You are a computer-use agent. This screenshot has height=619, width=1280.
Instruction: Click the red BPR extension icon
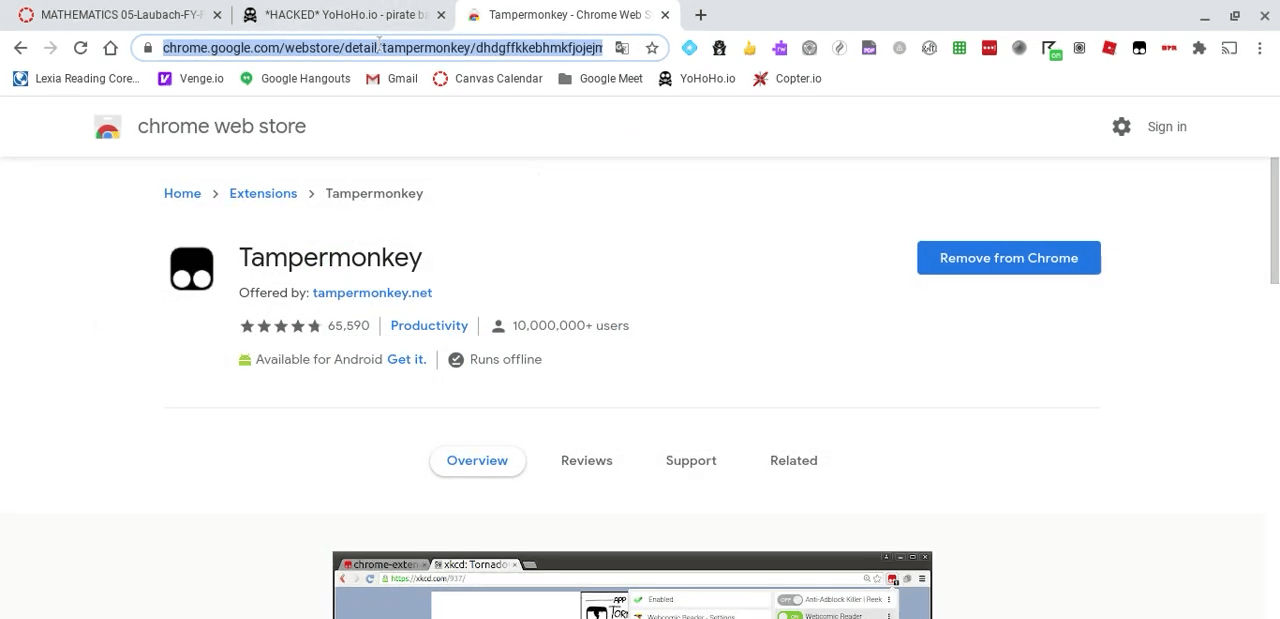(1169, 48)
